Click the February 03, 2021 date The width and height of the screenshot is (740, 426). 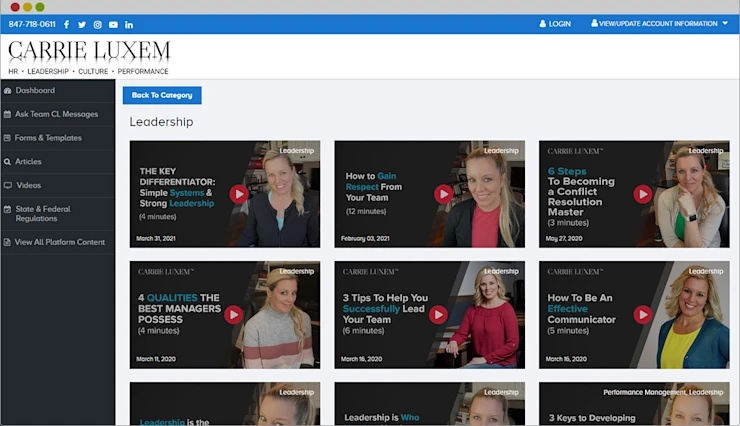[365, 238]
